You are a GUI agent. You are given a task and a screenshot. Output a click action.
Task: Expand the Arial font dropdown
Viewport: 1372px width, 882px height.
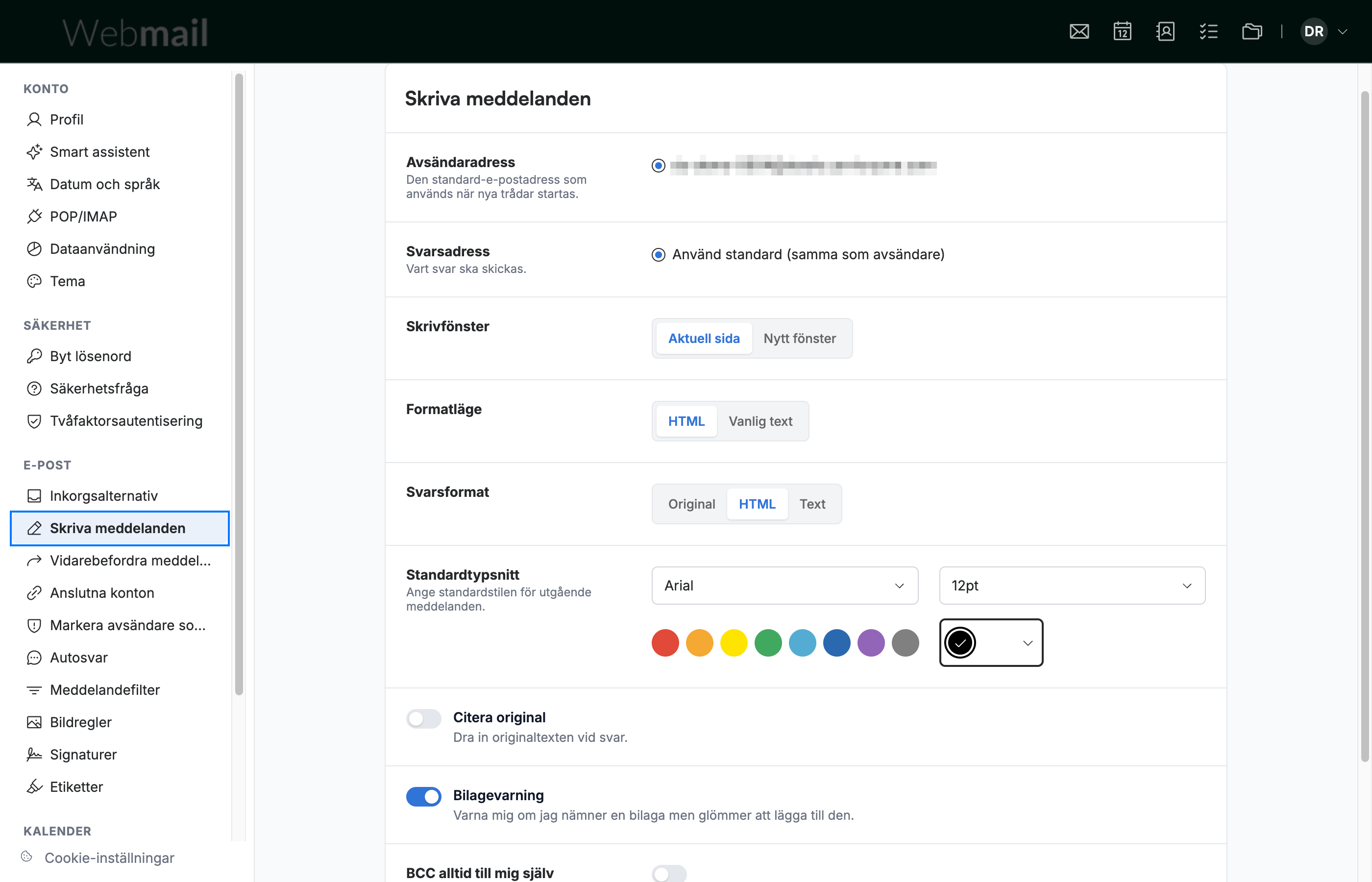click(x=784, y=586)
